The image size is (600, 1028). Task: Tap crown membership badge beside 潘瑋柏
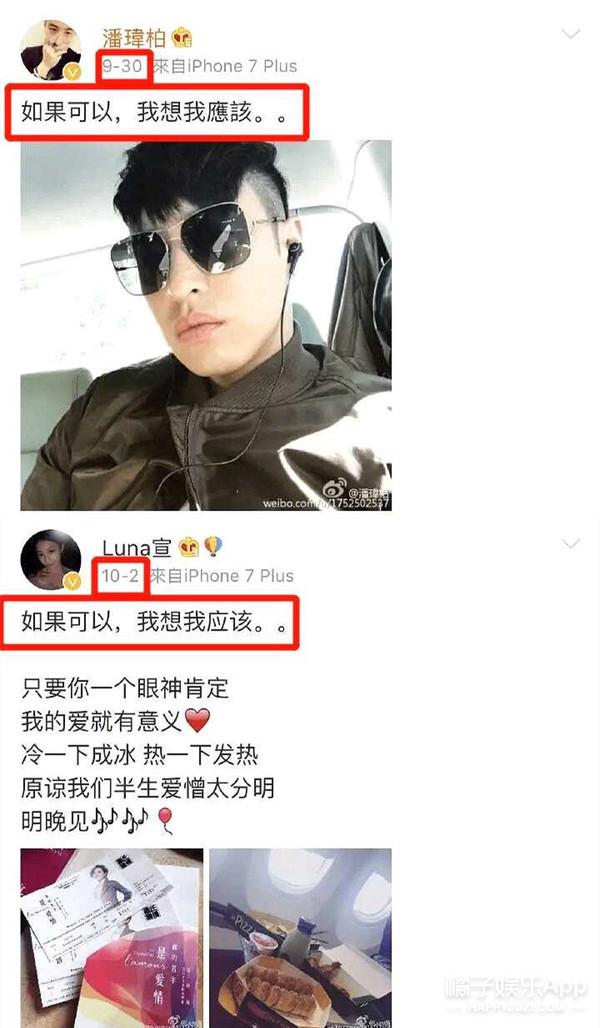pyautogui.click(x=182, y=38)
